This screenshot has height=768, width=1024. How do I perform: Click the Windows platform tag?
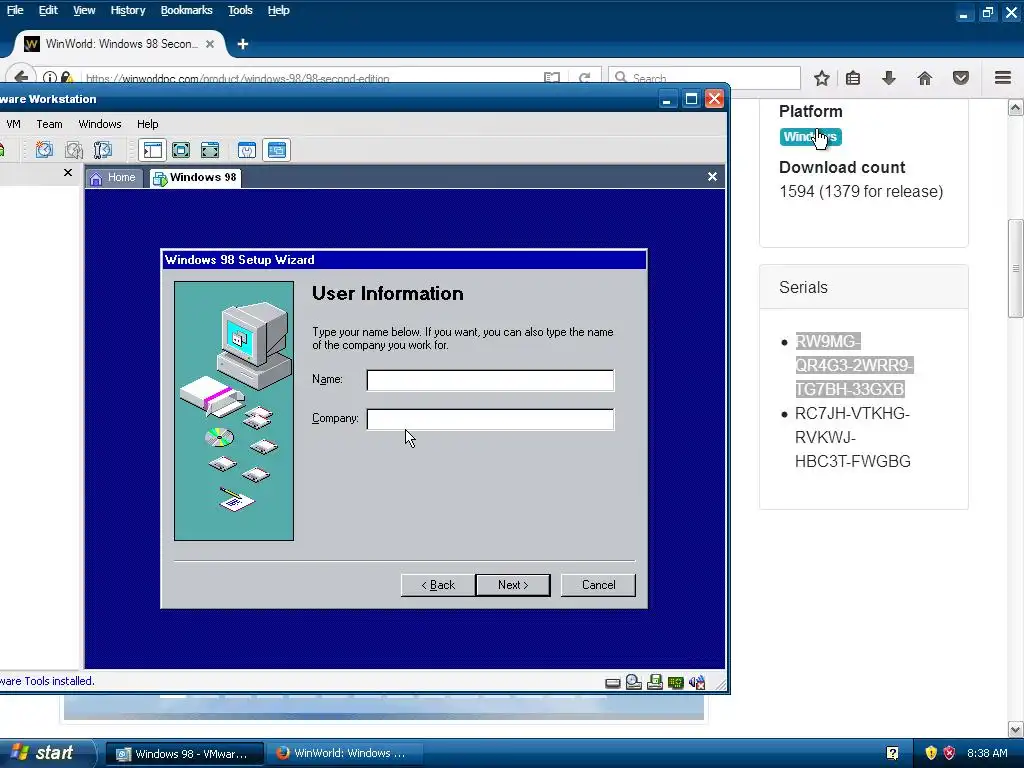(810, 137)
